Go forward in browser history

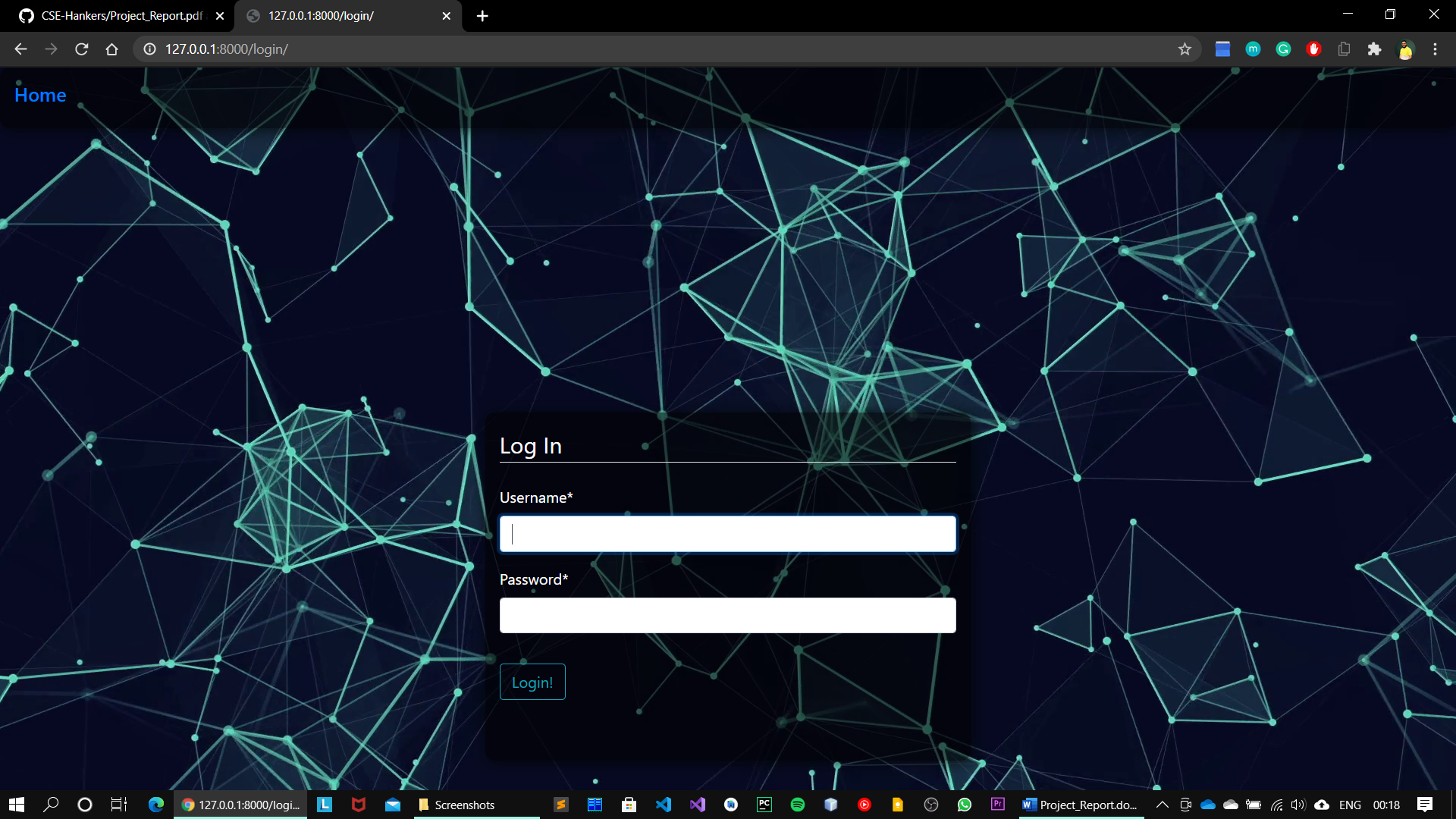click(x=51, y=49)
